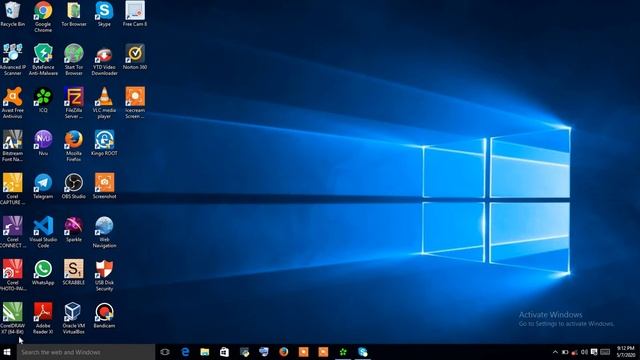Select the OBS Studio shortcut
The width and height of the screenshot is (640, 360).
click(x=74, y=186)
